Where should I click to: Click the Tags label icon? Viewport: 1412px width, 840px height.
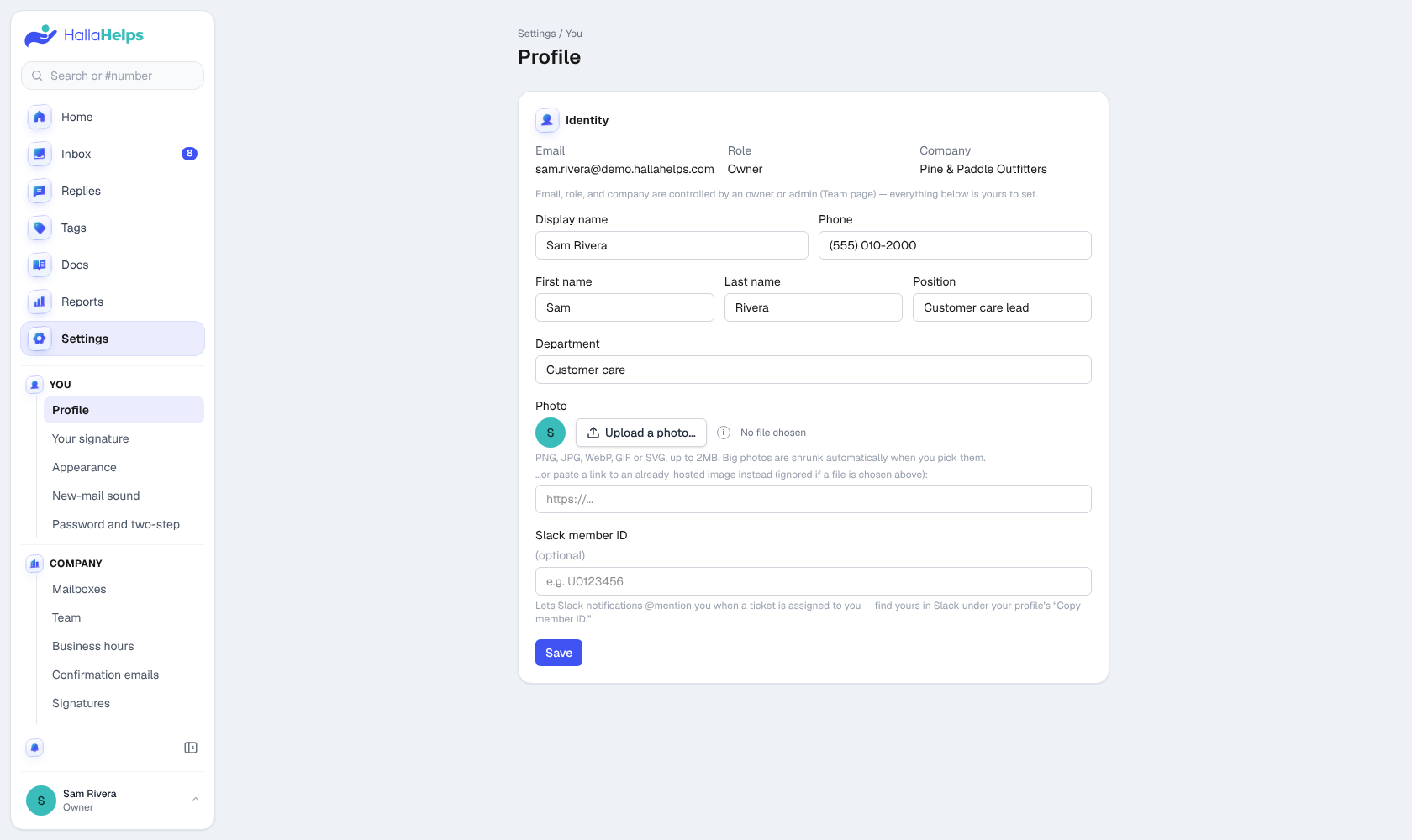(x=40, y=228)
